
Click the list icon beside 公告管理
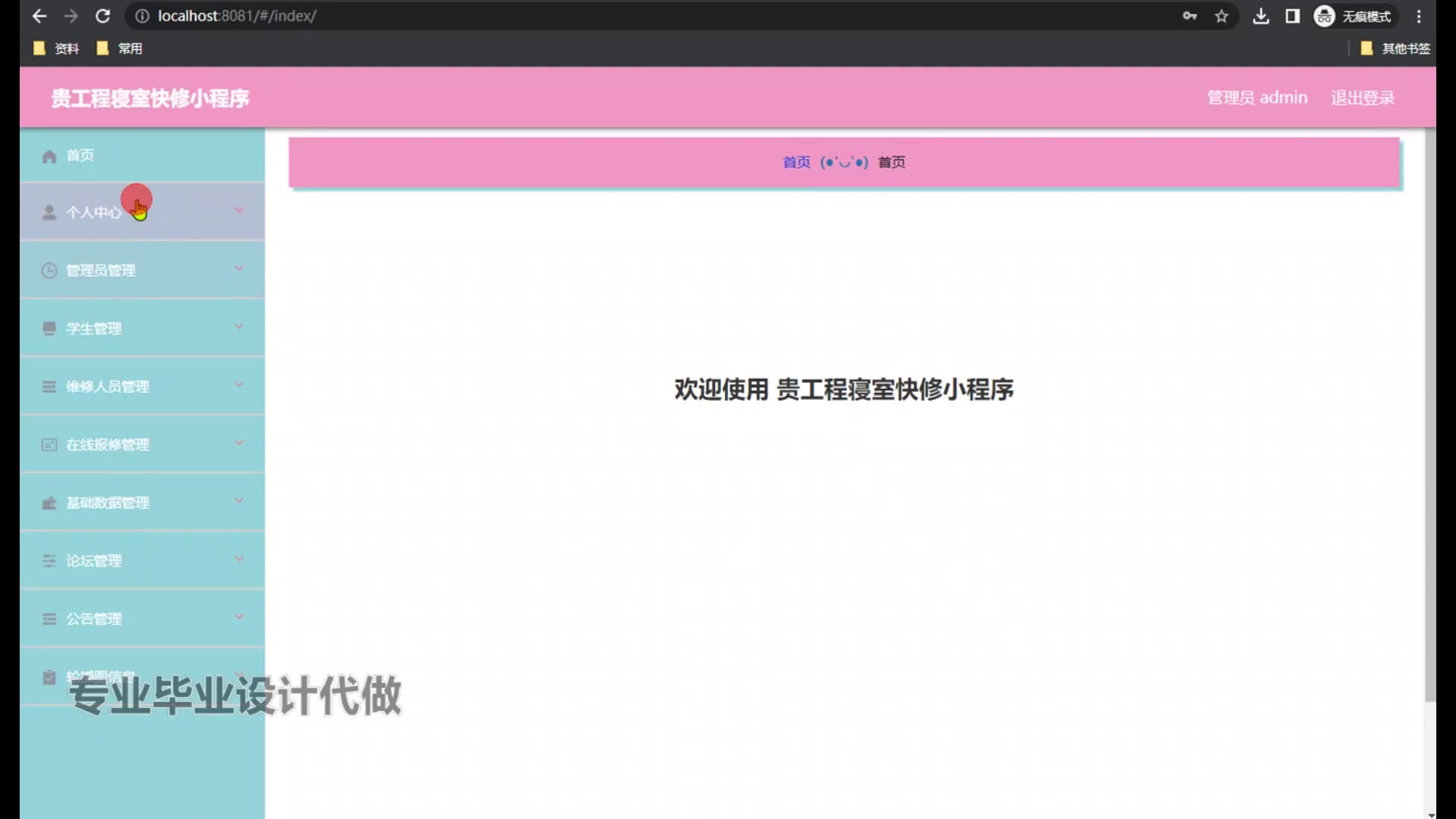point(49,619)
